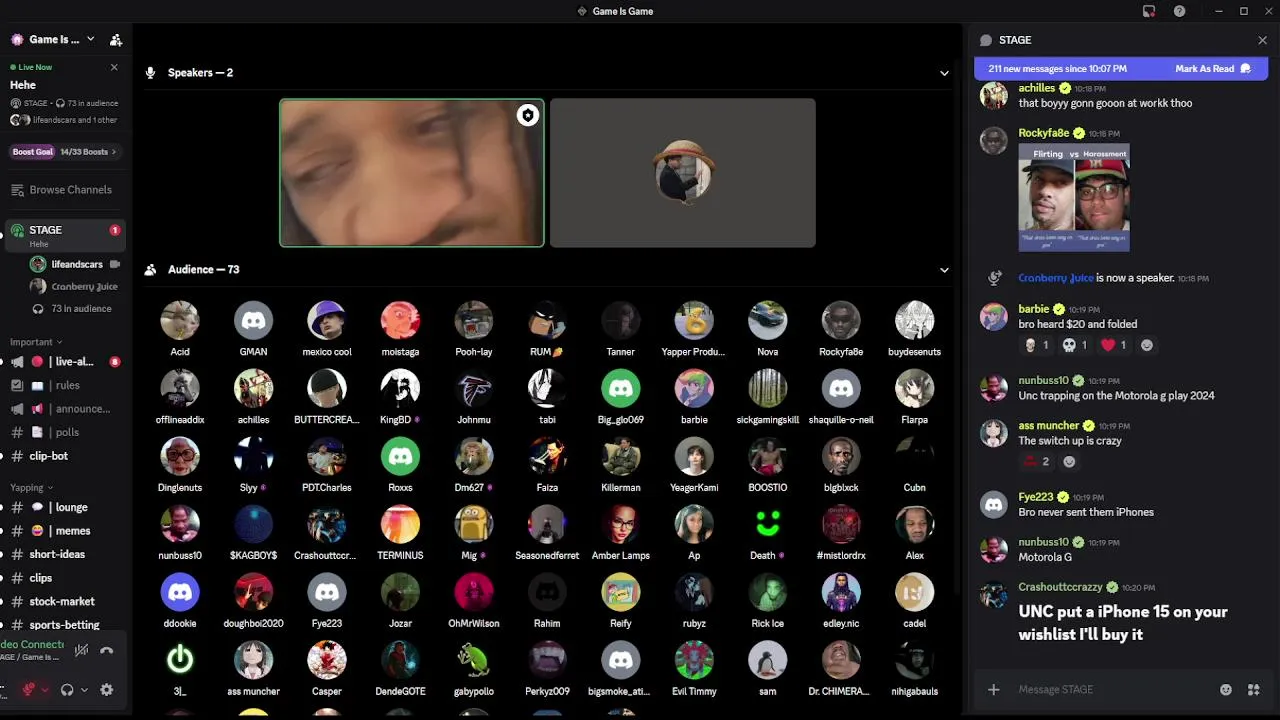Screen dimensions: 1280x720
Task: Jump to 211 new messages banner
Action: (1058, 69)
